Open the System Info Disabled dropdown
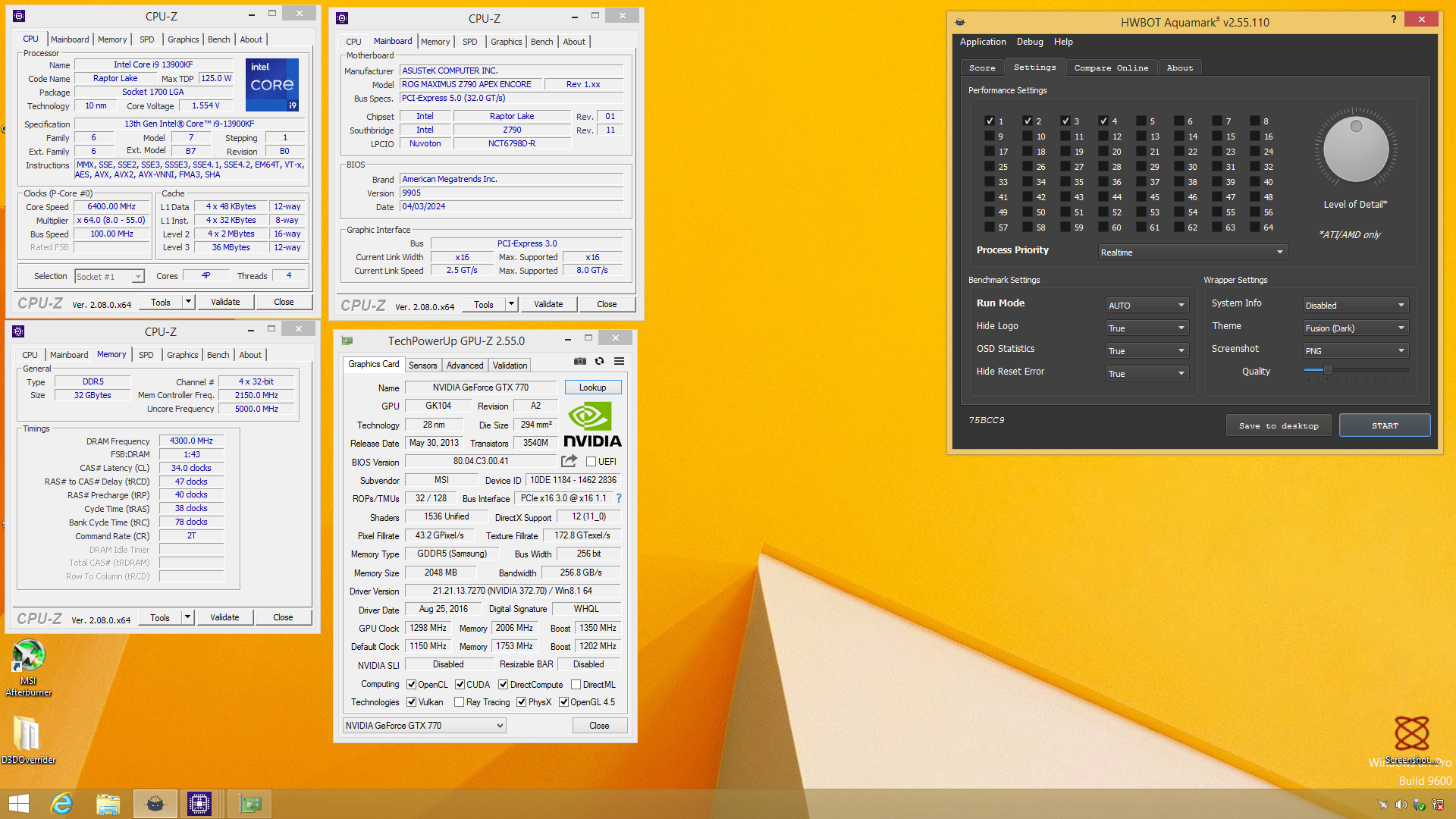Image resolution: width=1456 pixels, height=819 pixels. tap(1355, 305)
